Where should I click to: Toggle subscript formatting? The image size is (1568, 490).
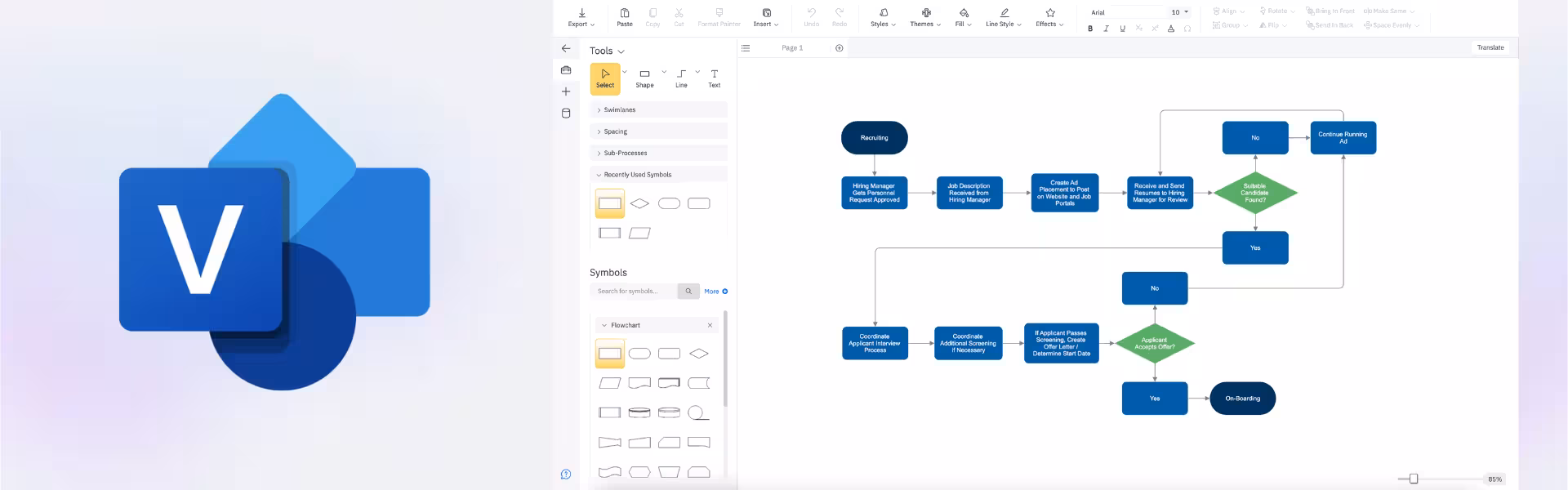point(1138,29)
